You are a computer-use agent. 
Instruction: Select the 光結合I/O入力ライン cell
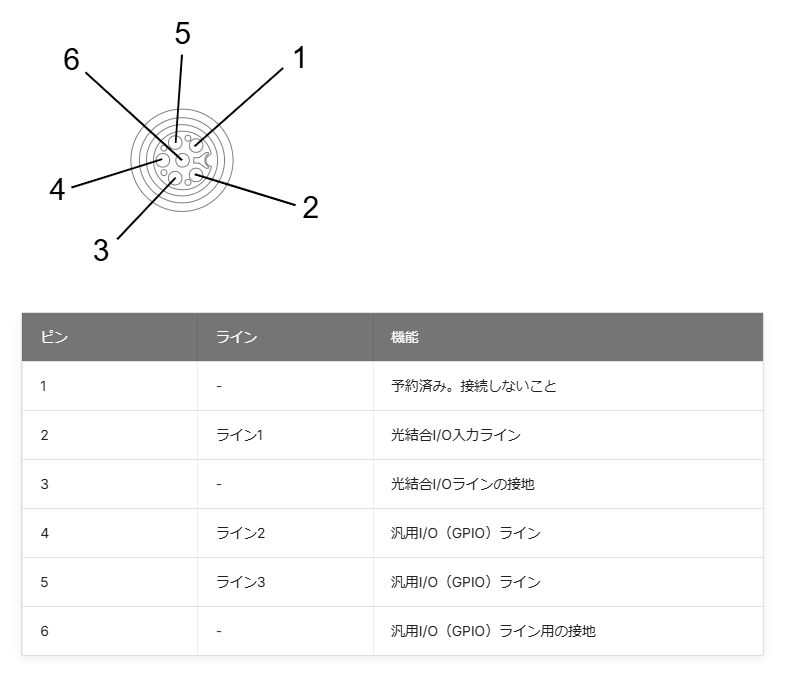pyautogui.click(x=568, y=435)
